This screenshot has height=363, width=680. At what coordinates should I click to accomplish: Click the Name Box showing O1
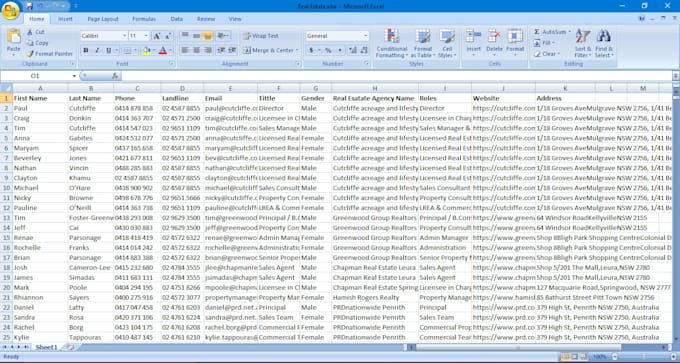[x=35, y=76]
